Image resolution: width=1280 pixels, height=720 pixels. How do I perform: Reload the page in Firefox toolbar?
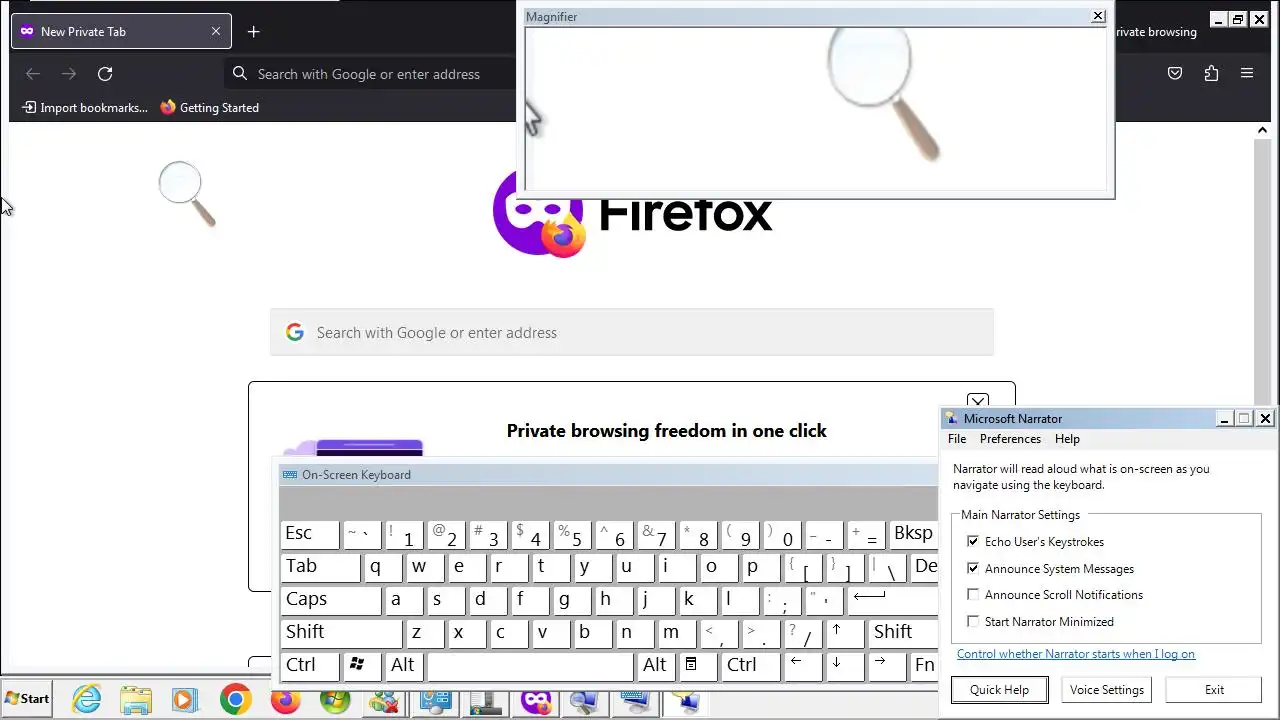pos(105,74)
